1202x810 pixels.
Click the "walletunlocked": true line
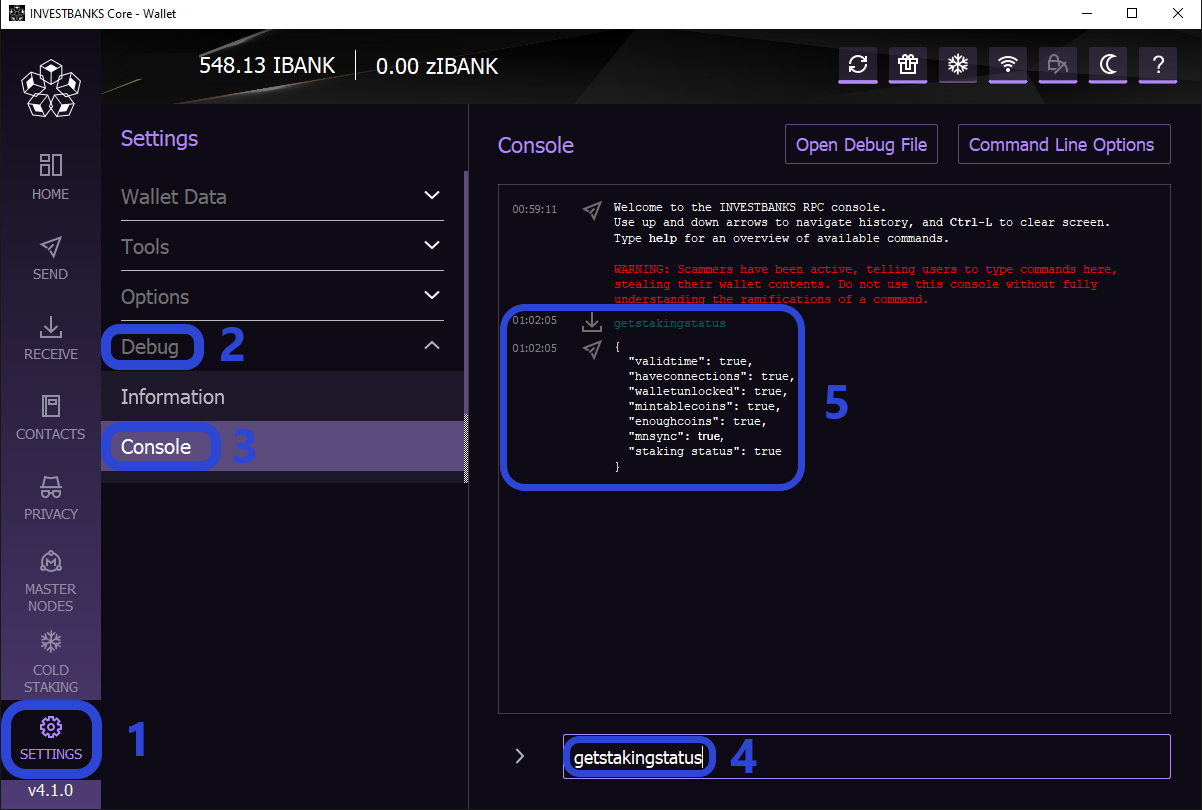707,391
